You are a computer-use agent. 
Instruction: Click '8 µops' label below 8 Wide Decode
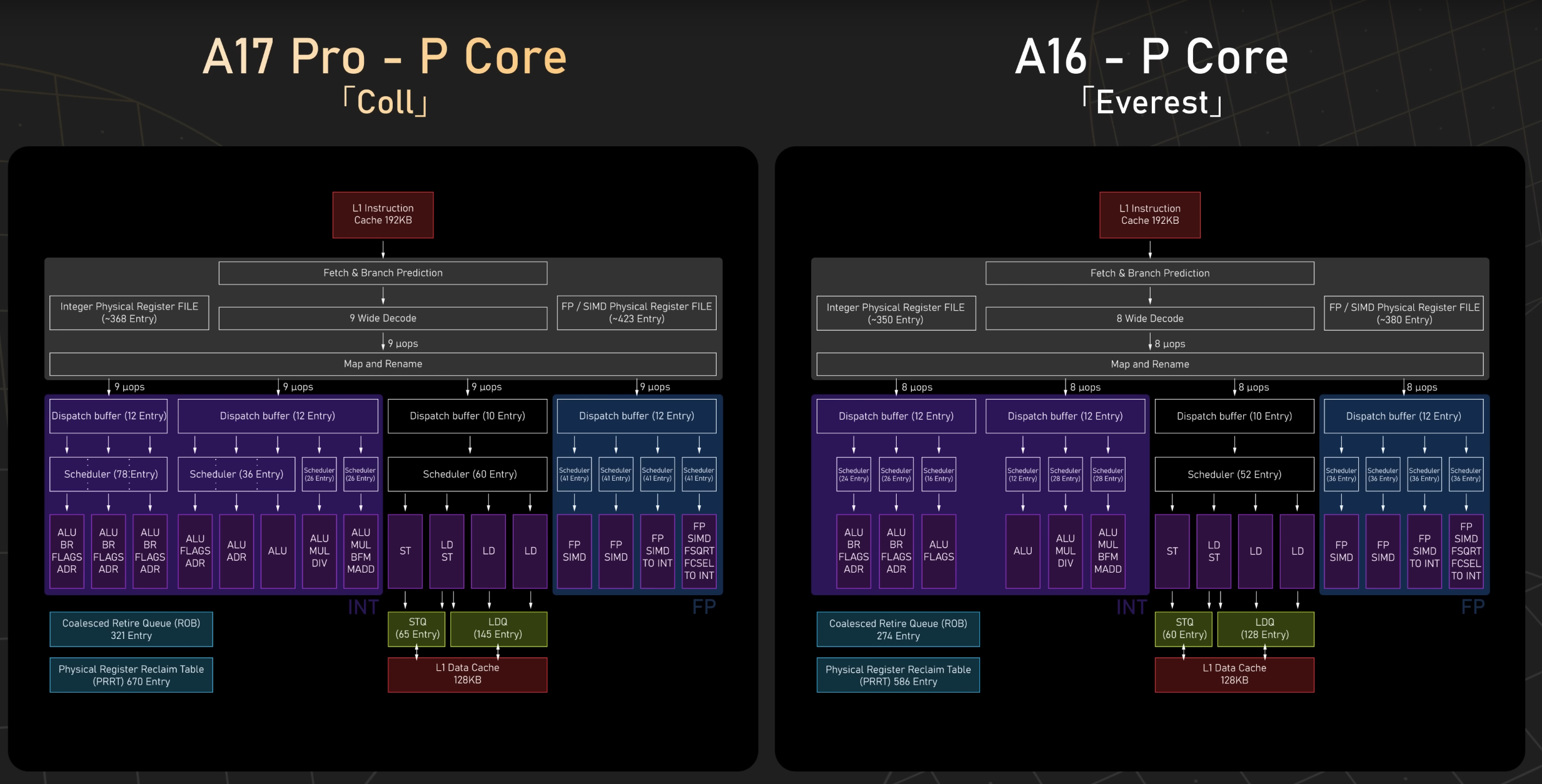click(1170, 344)
